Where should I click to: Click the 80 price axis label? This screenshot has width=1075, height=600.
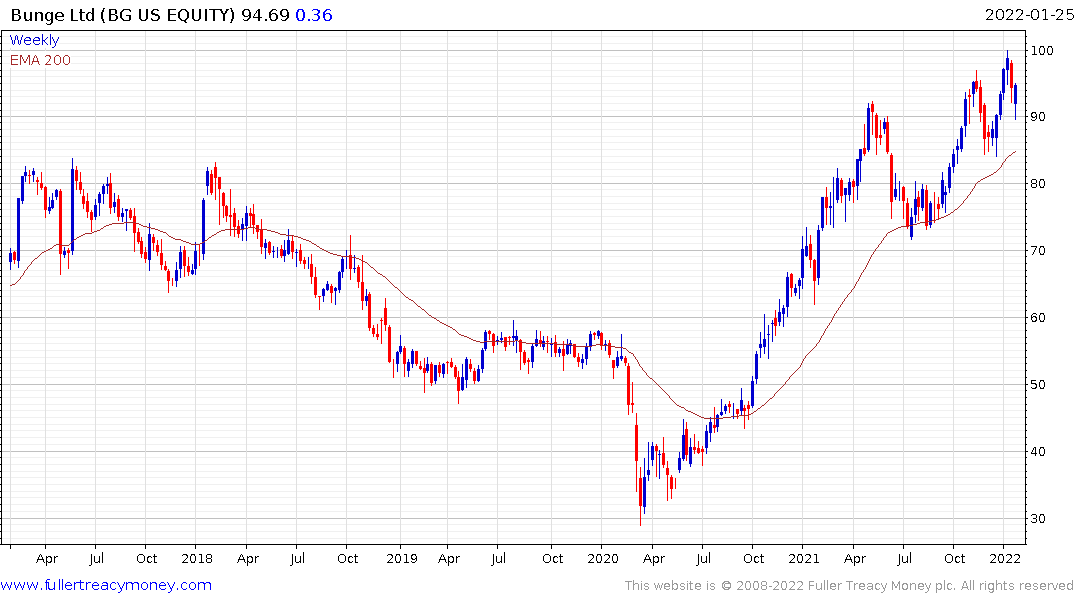[x=1038, y=184]
